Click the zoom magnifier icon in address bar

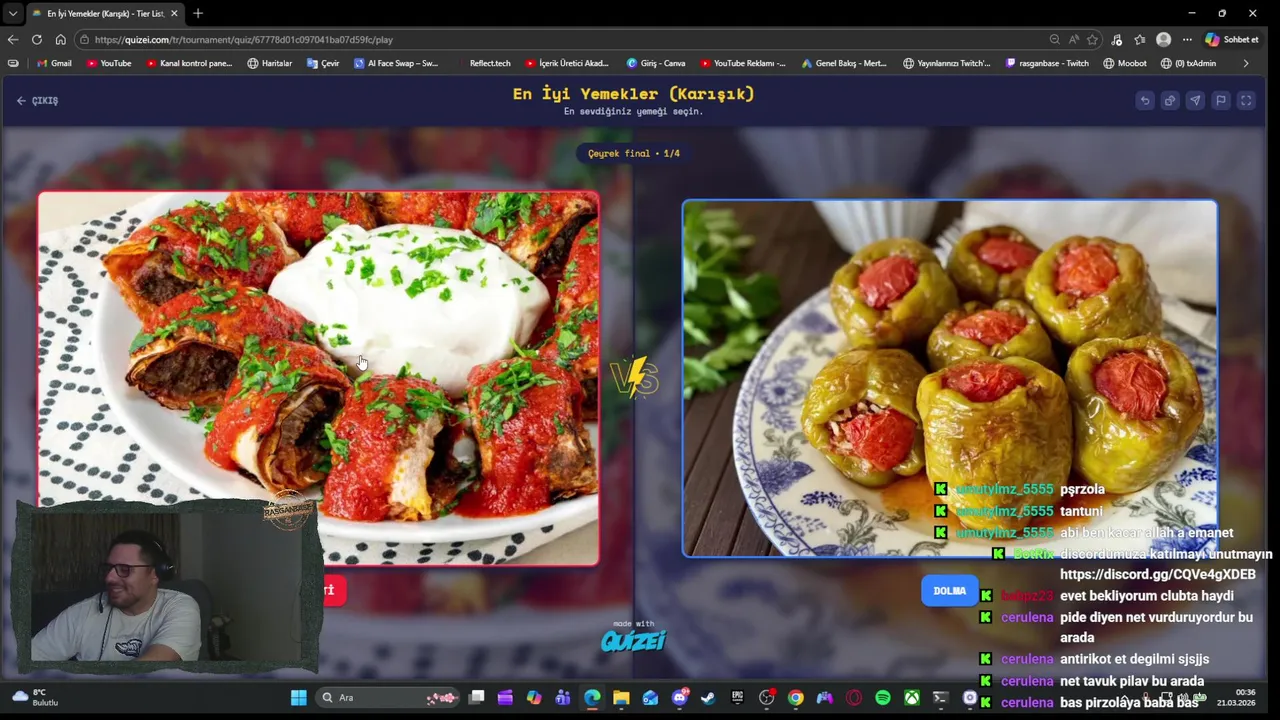click(x=1054, y=39)
